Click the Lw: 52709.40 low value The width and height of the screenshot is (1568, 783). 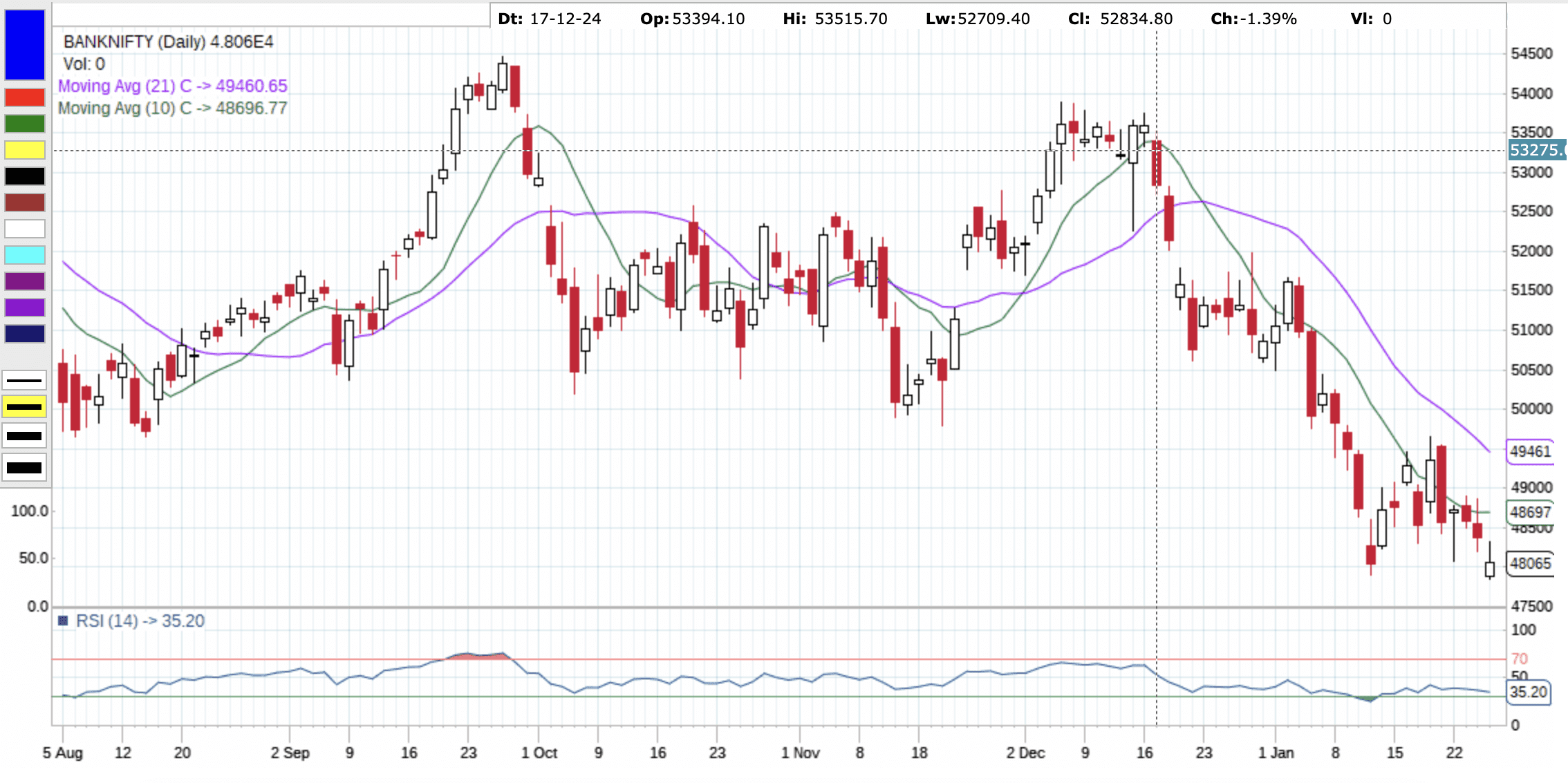click(x=978, y=19)
